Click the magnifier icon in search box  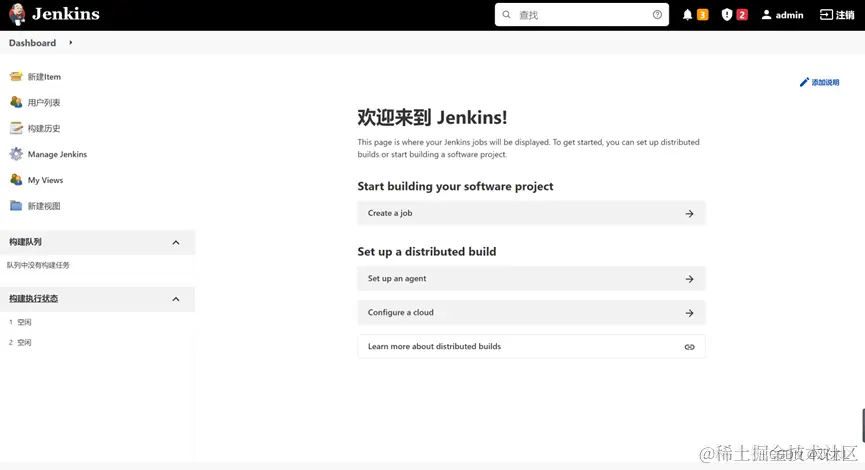pyautogui.click(x=506, y=15)
